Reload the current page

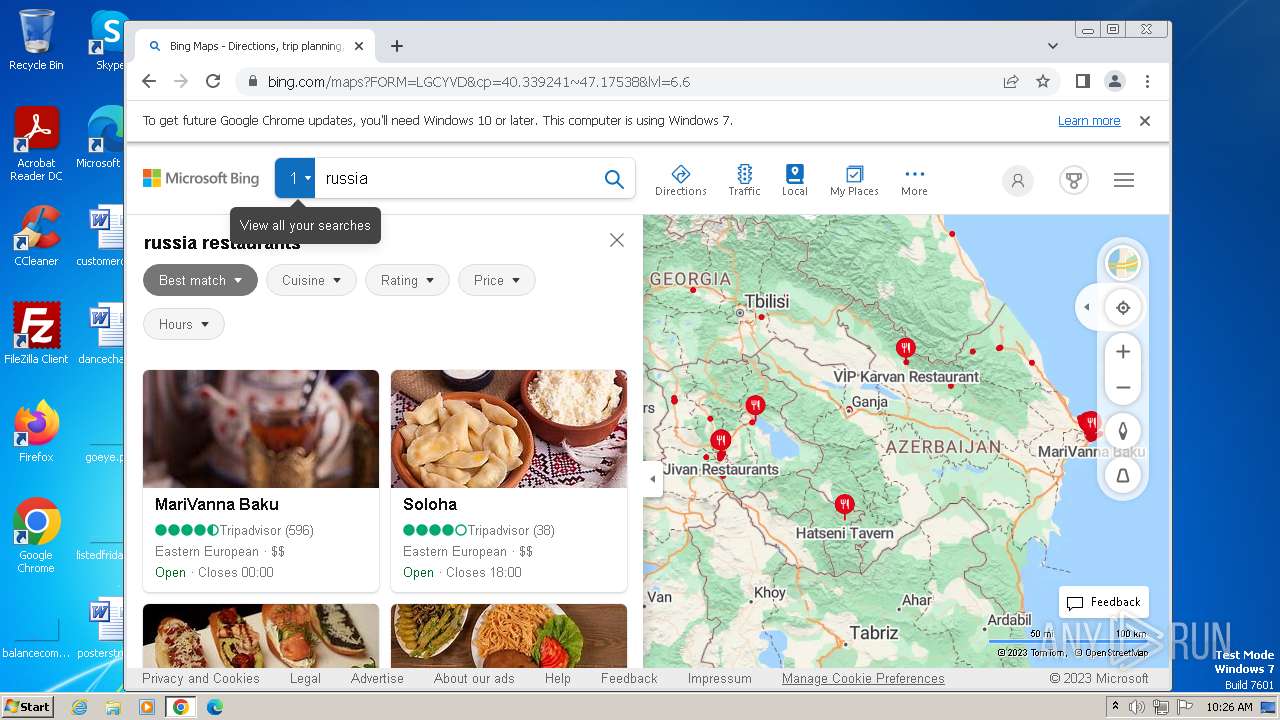[213, 82]
